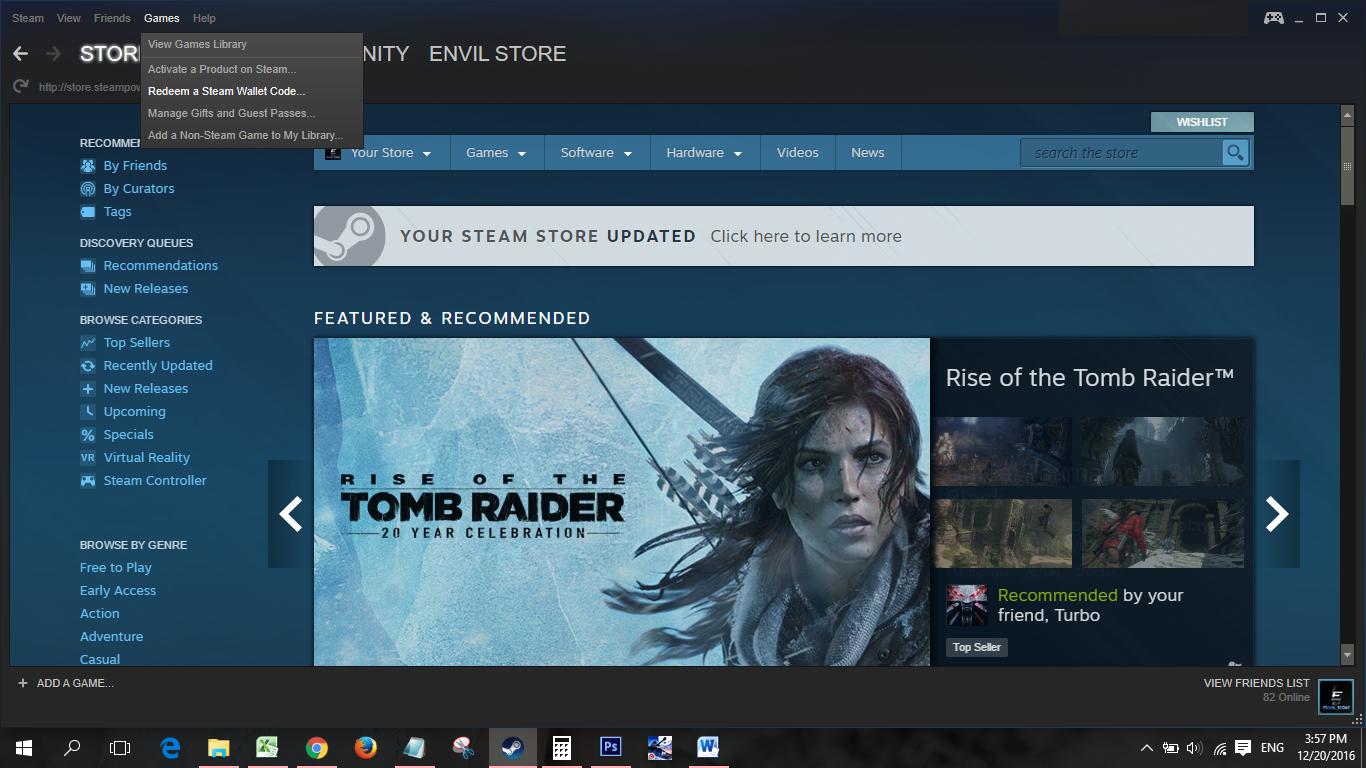Open the volume control in system tray
1366x768 pixels.
coord(1194,748)
